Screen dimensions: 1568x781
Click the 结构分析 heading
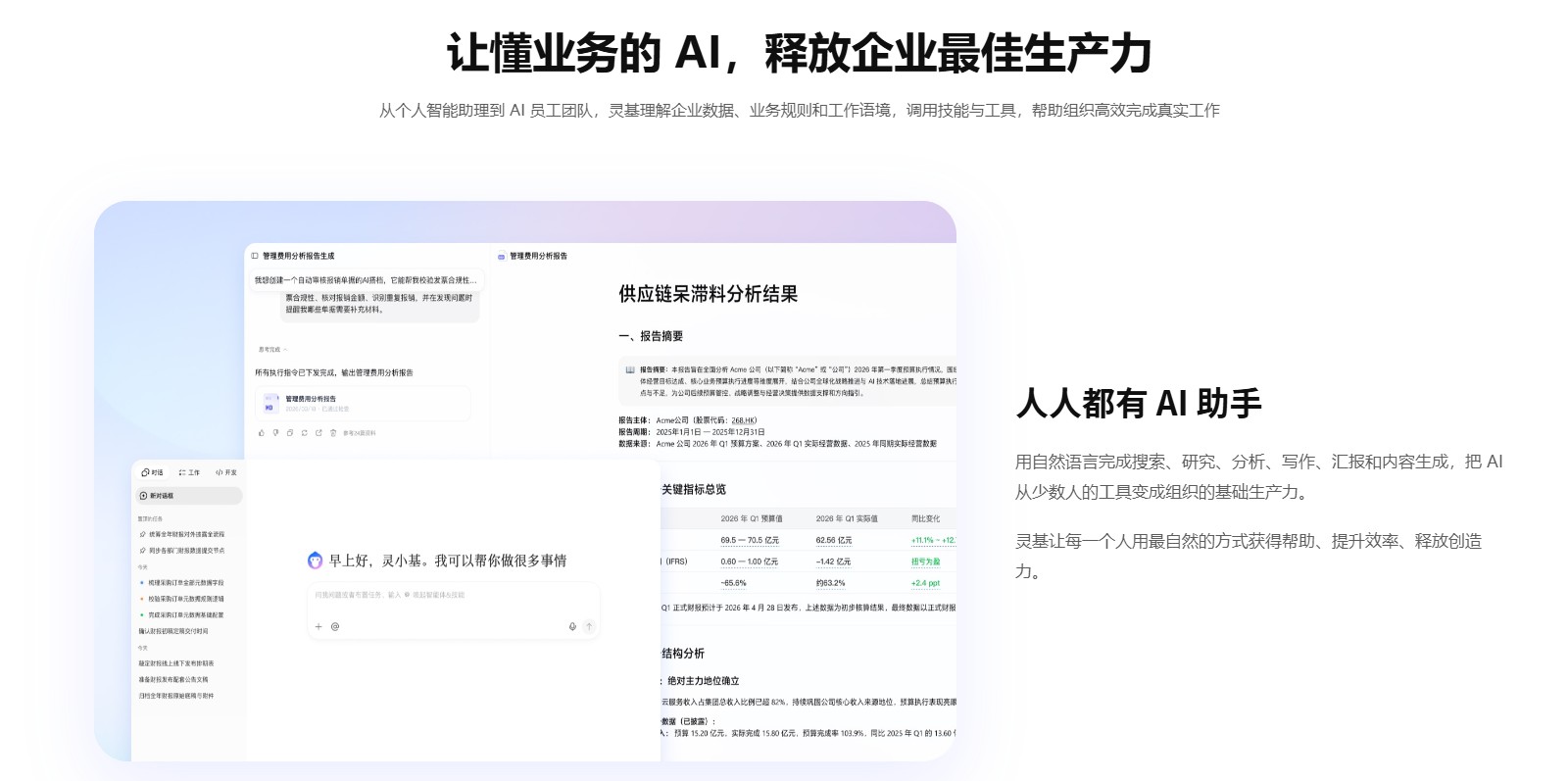683,654
